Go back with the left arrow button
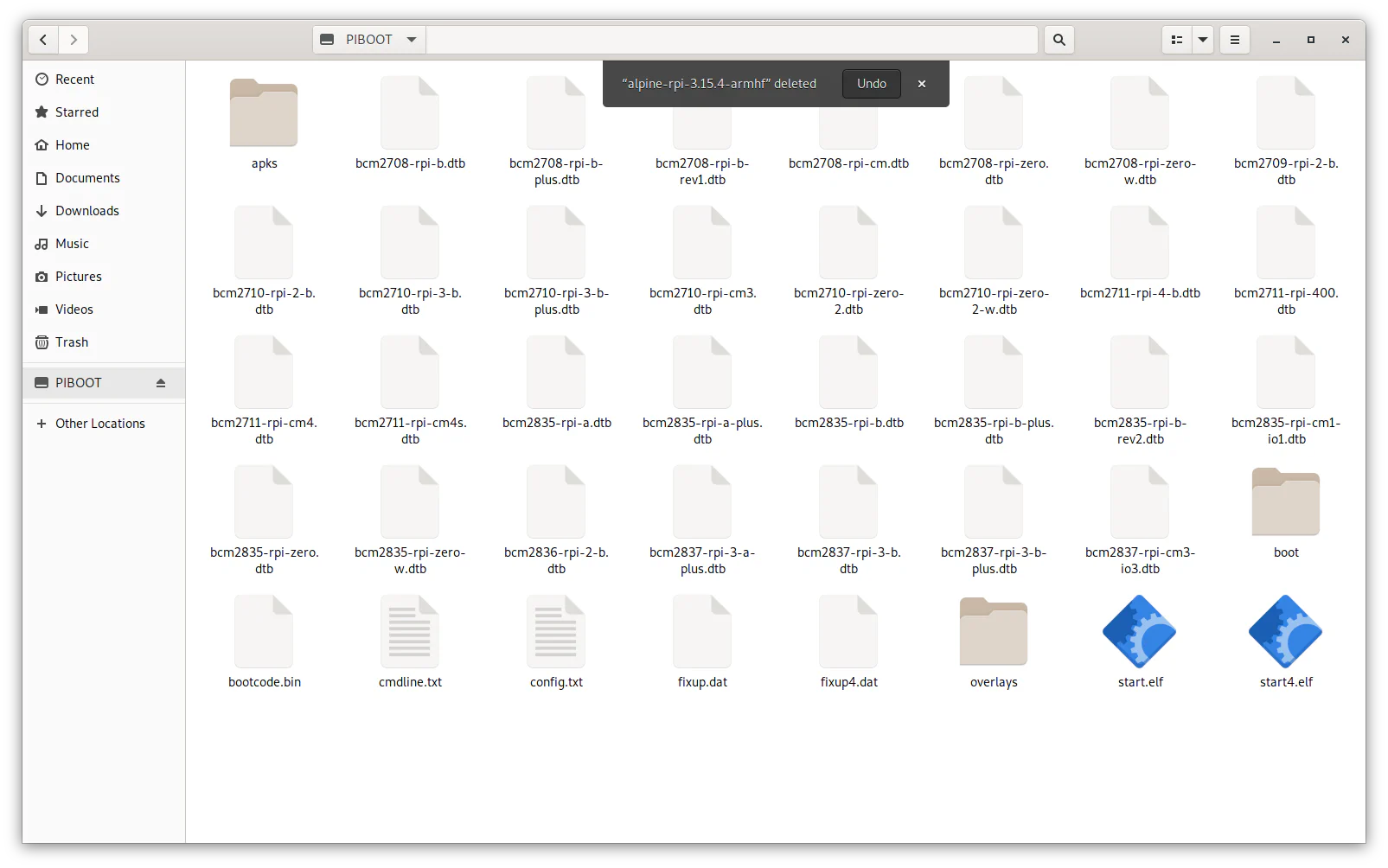Image resolution: width=1388 pixels, height=868 pixels. [43, 40]
